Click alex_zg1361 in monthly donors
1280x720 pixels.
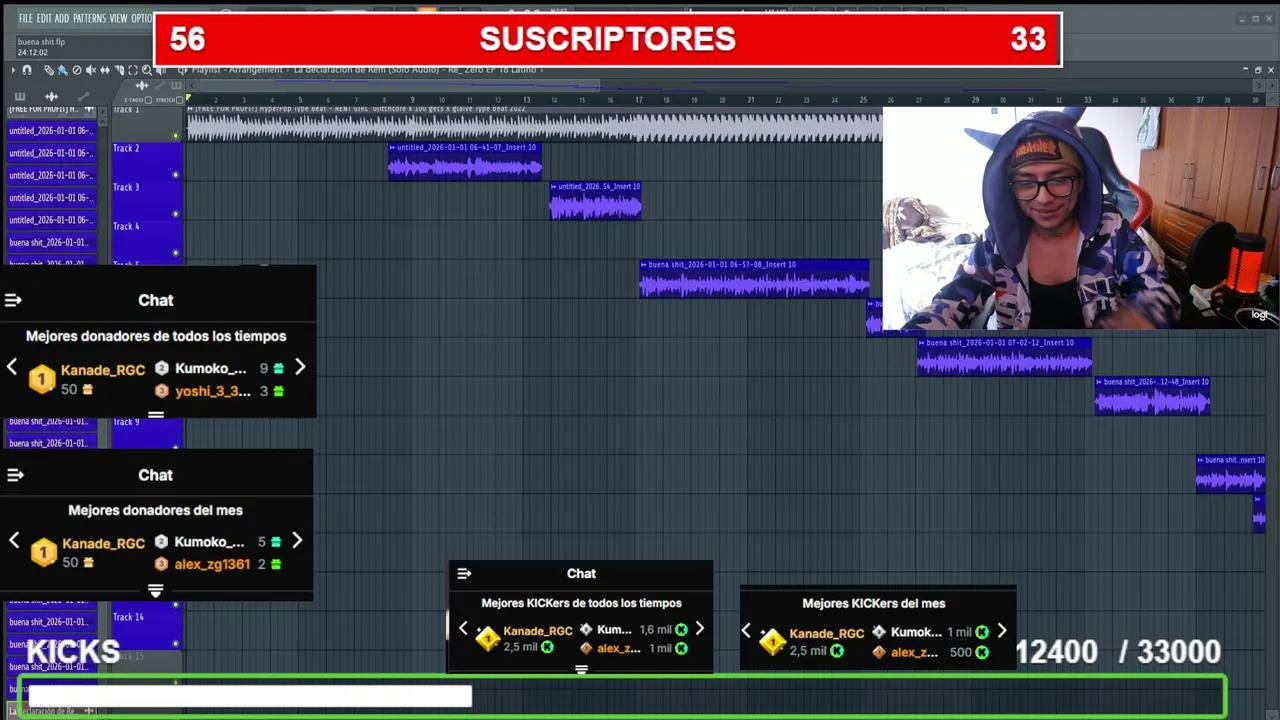click(212, 564)
